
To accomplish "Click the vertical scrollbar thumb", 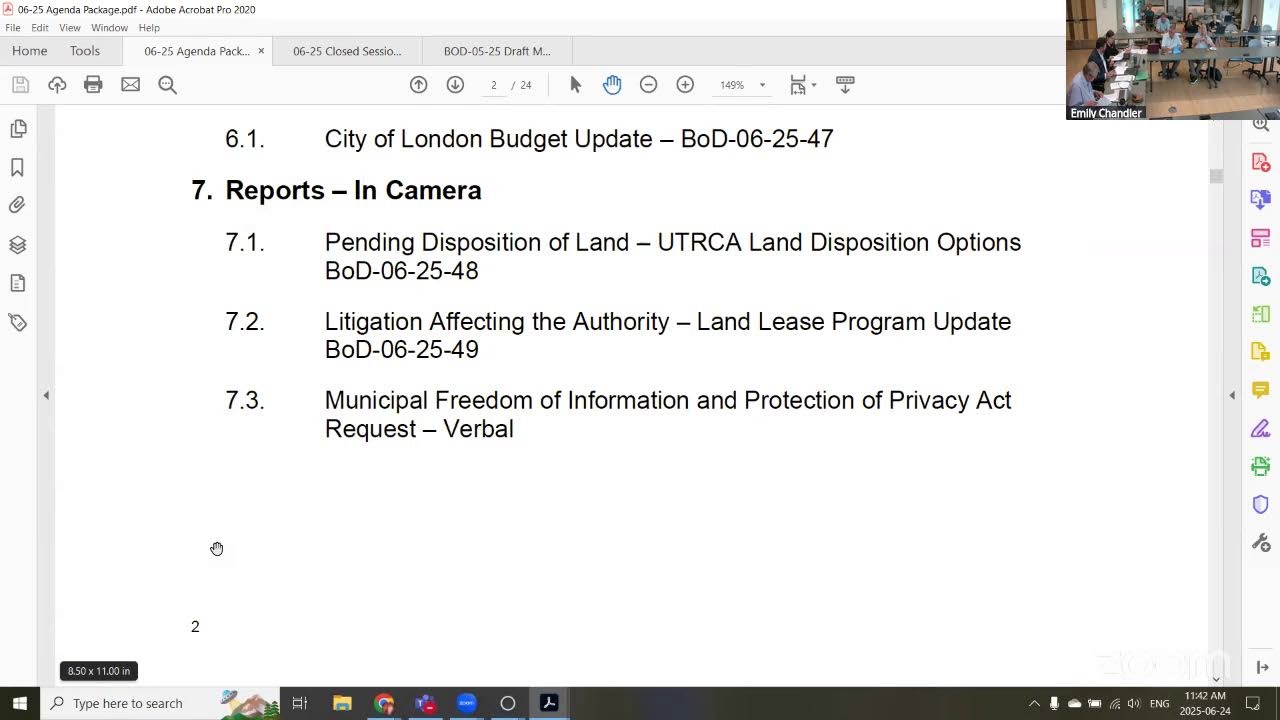I will click(x=1216, y=176).
